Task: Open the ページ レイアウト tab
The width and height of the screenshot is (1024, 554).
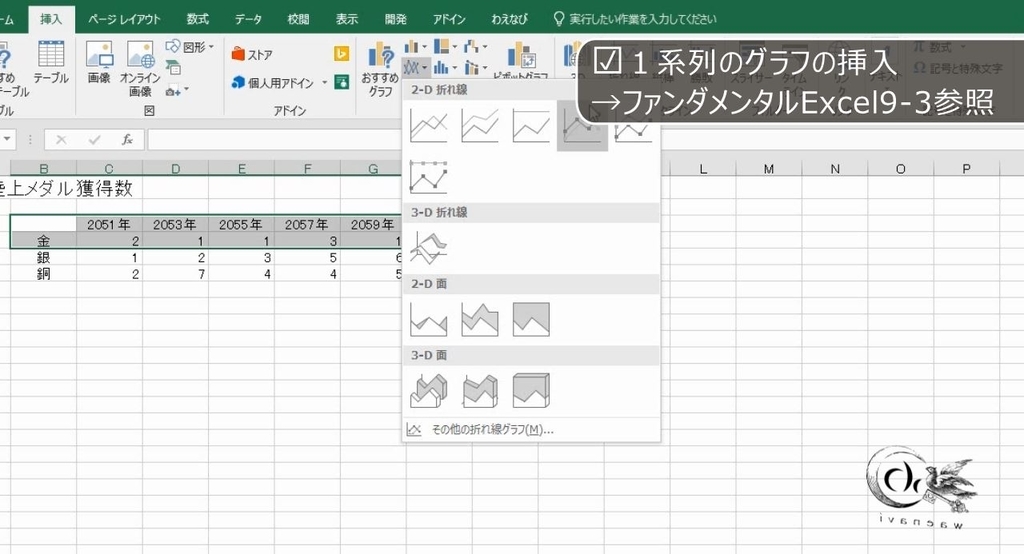Action: [124, 19]
